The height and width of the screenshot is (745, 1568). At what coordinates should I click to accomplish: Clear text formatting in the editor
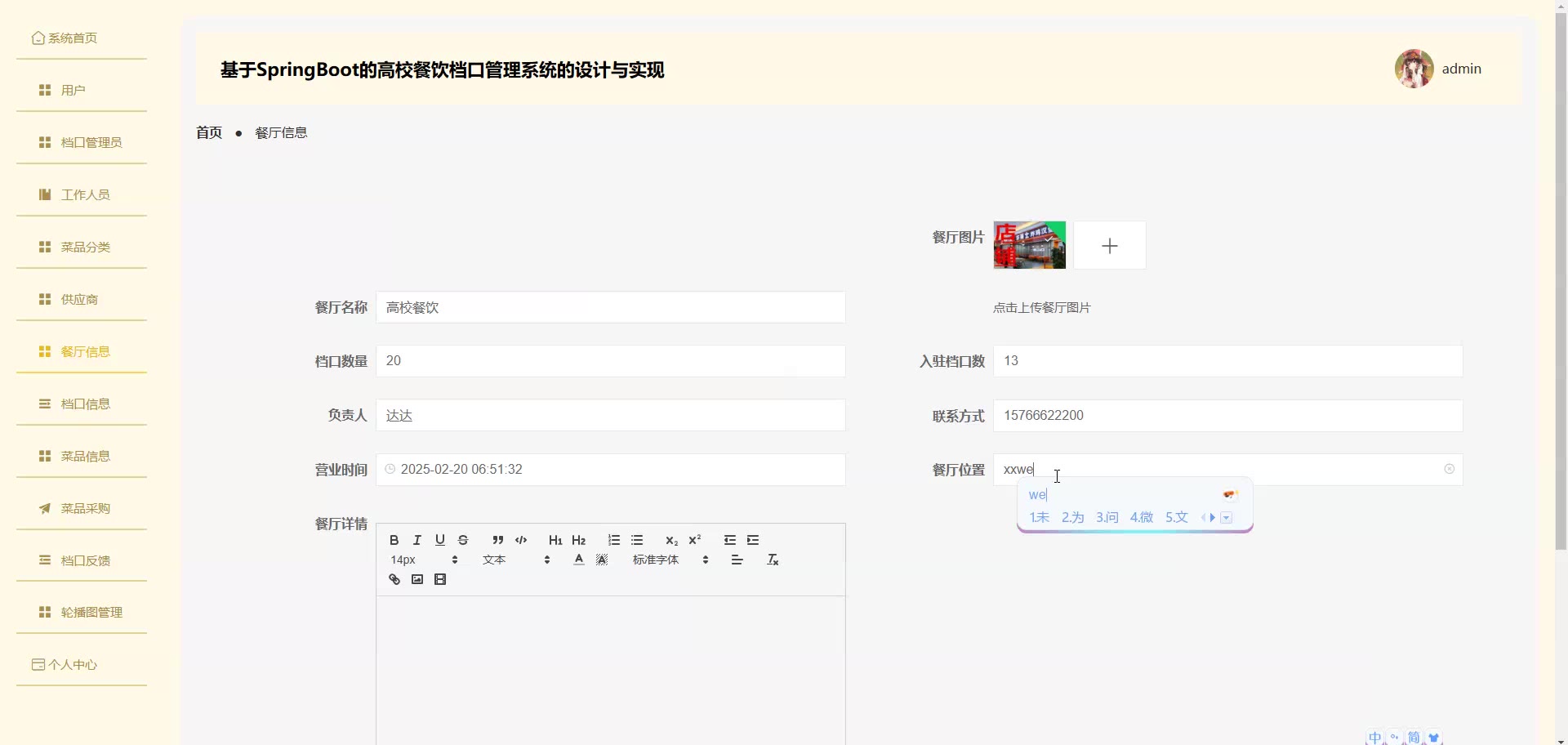pos(773,560)
